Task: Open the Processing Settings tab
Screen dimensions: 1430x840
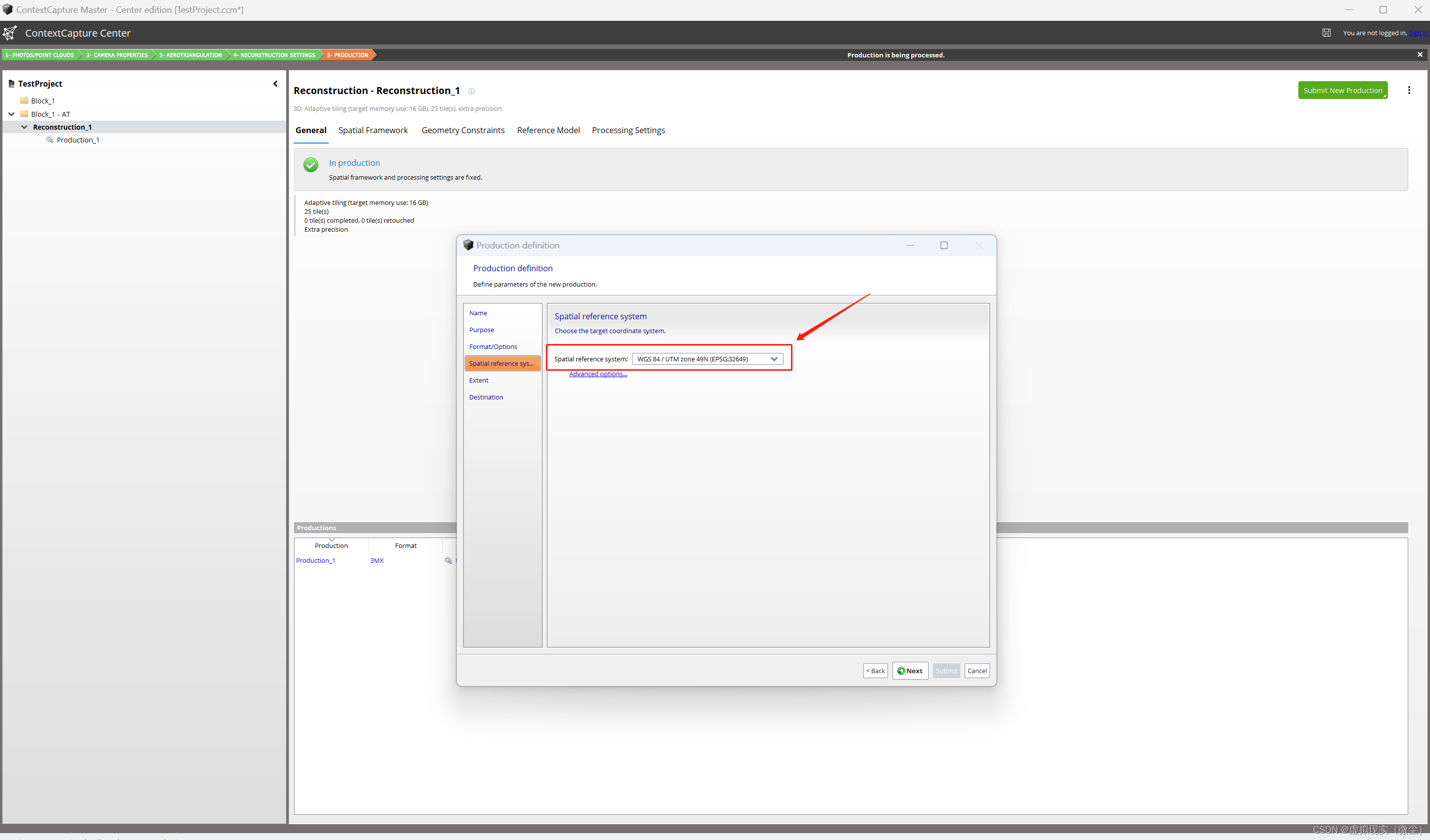Action: 628,130
